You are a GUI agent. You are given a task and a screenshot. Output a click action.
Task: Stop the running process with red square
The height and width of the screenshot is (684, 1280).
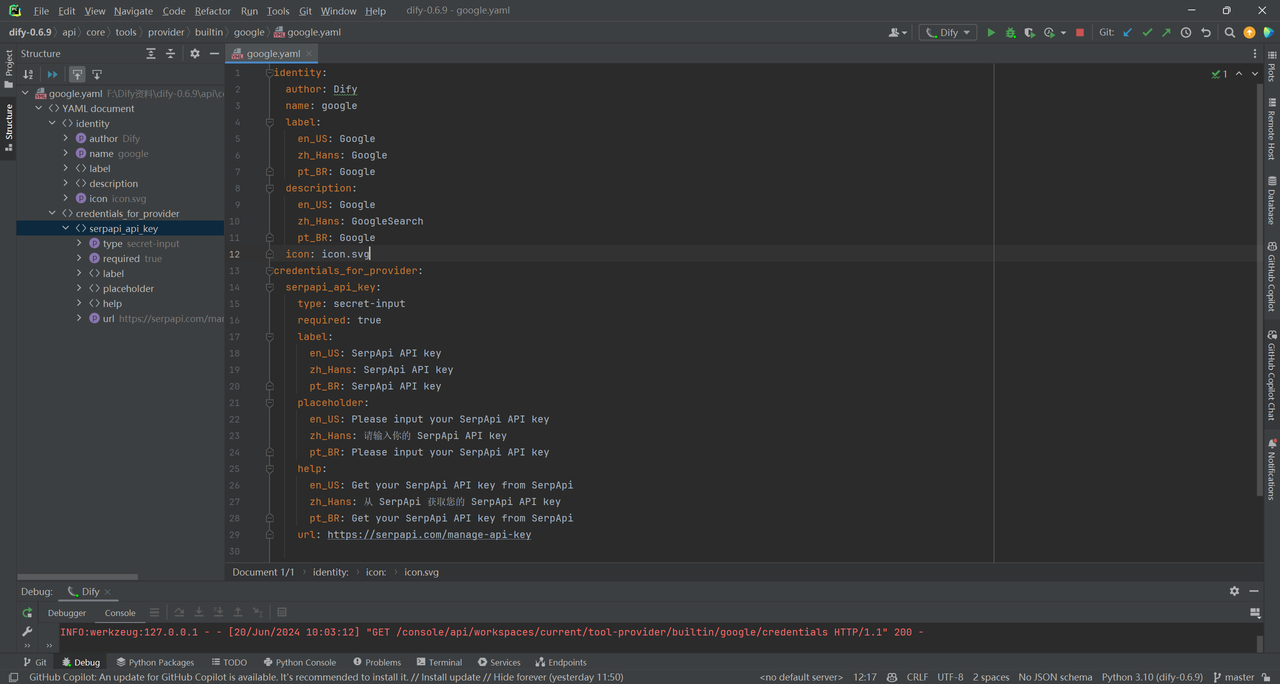[x=1080, y=33]
